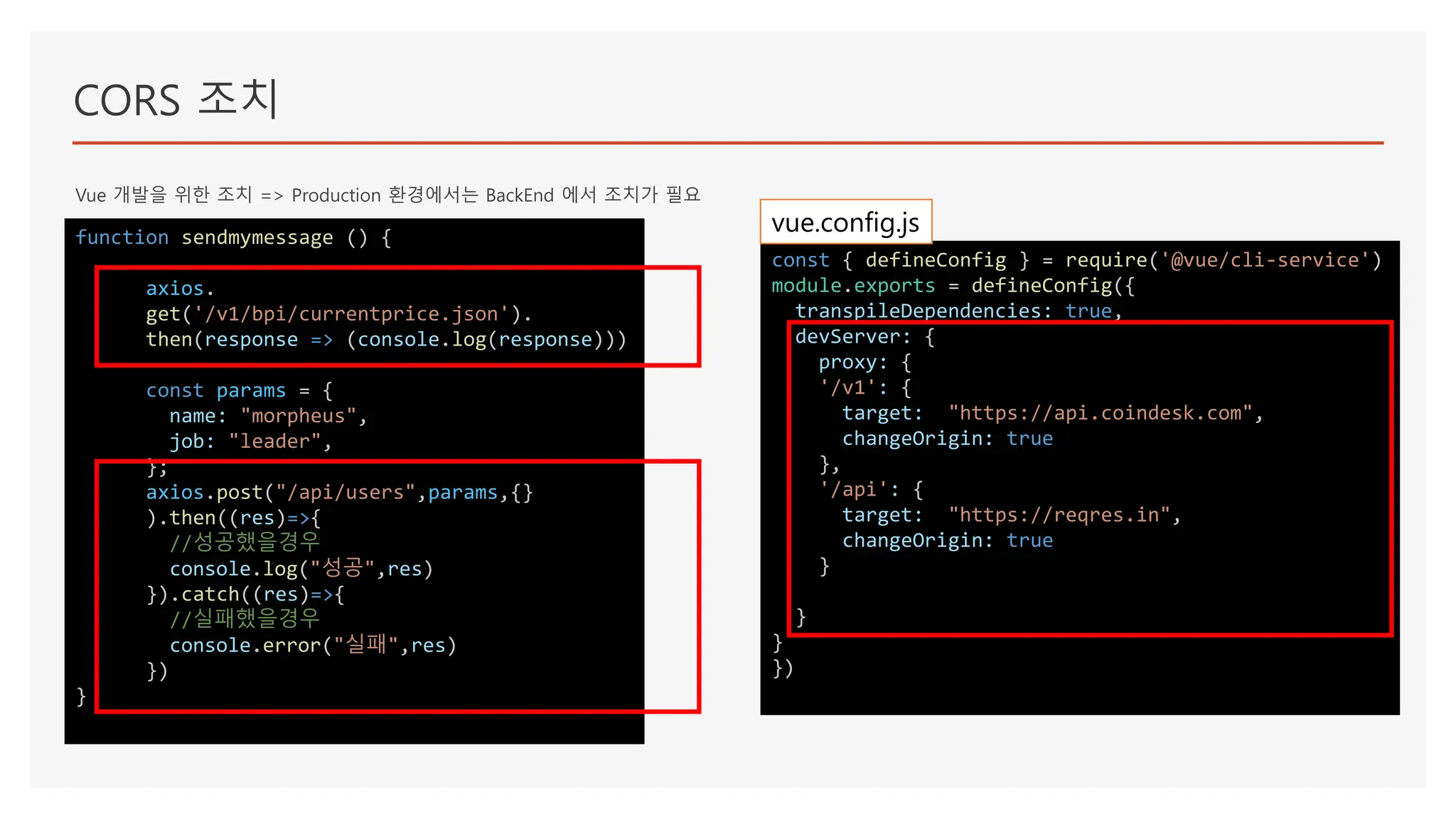This screenshot has width=1456, height=819.
Task: Click 'transpileDependencies: true' line
Action: tap(957, 311)
